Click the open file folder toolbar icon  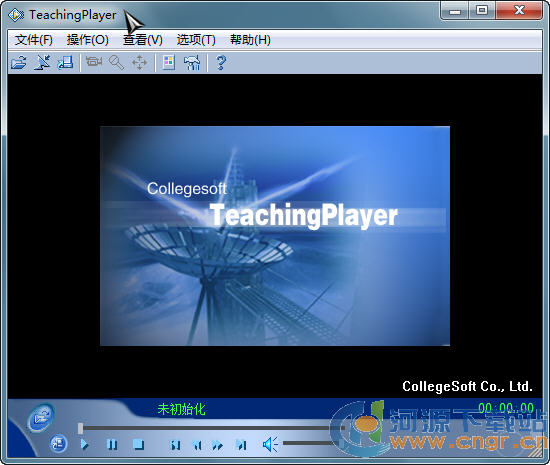(19, 63)
